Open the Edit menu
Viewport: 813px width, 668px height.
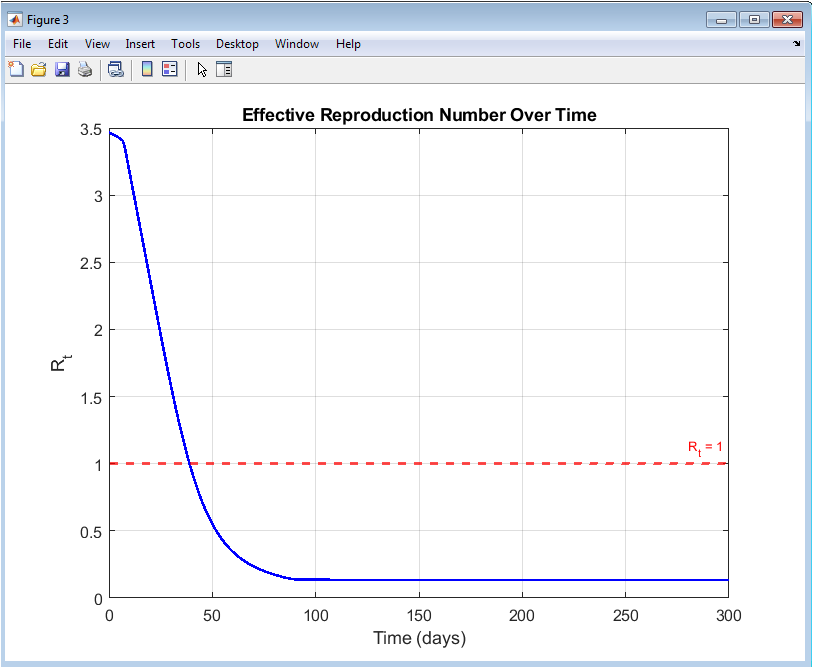(x=58, y=44)
